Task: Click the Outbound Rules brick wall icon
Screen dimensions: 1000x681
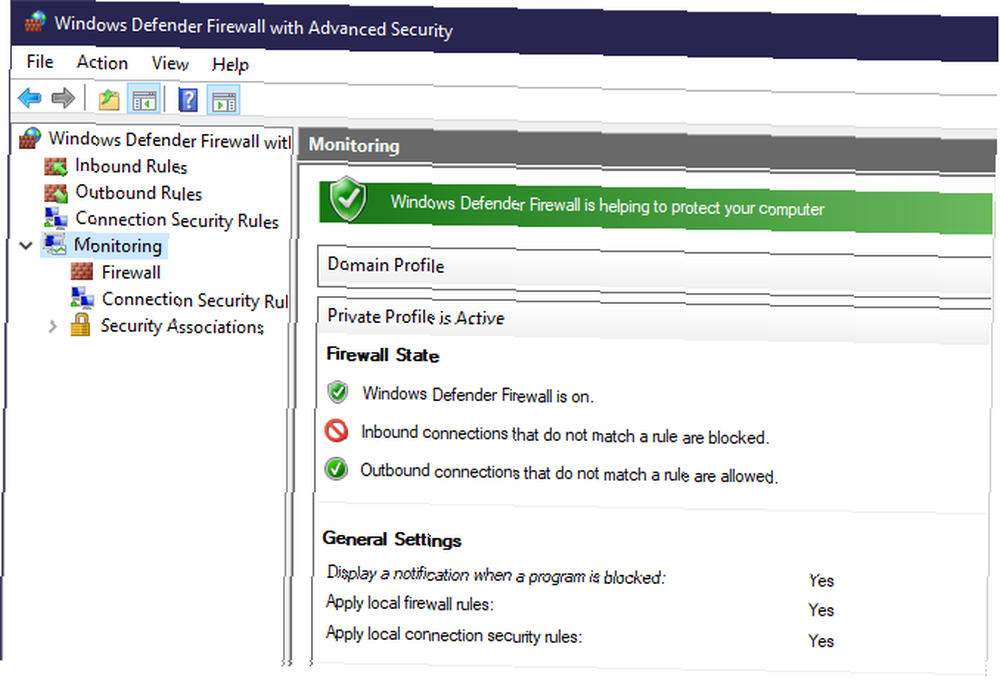Action: (56, 192)
